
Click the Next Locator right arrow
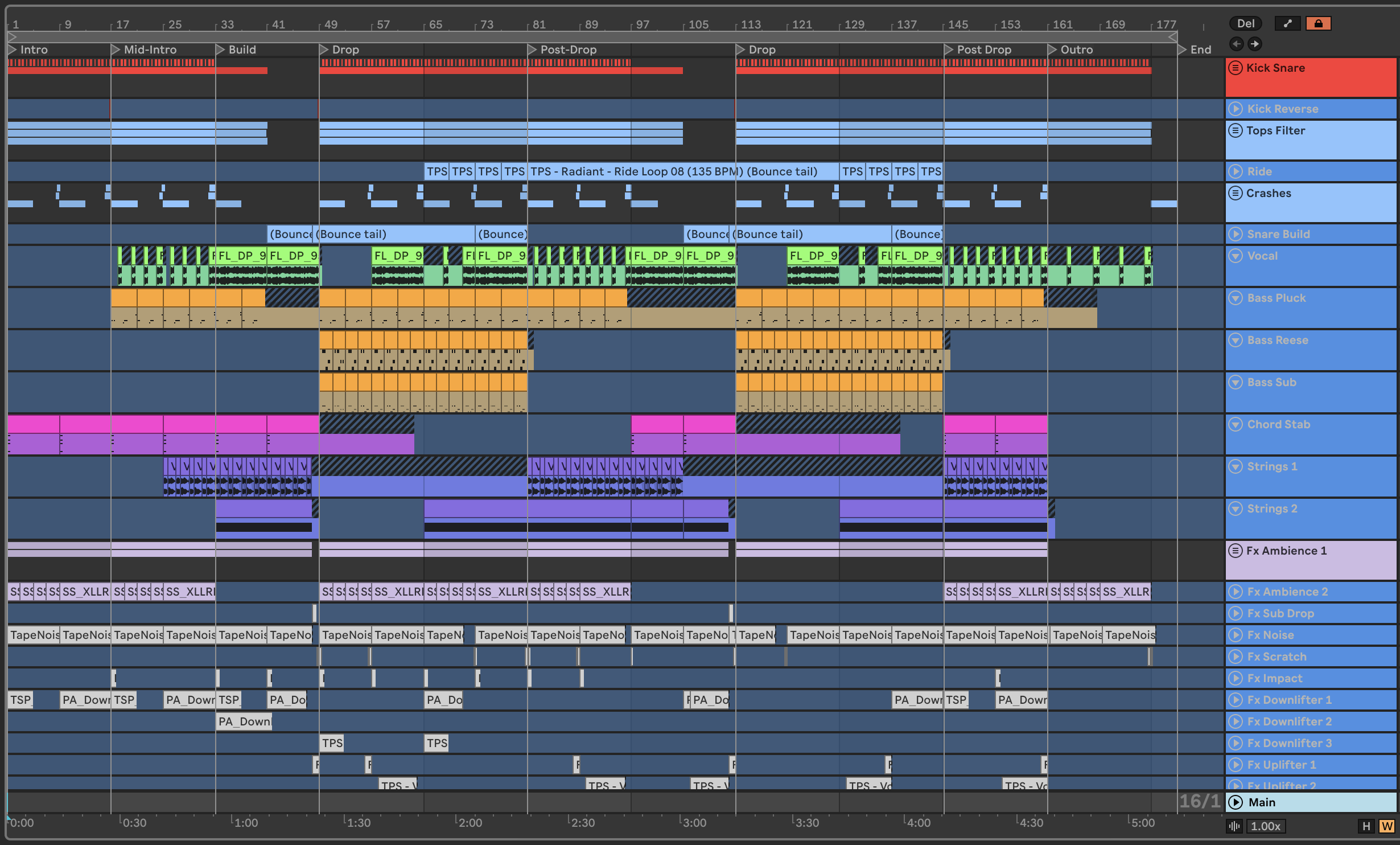coord(1255,44)
